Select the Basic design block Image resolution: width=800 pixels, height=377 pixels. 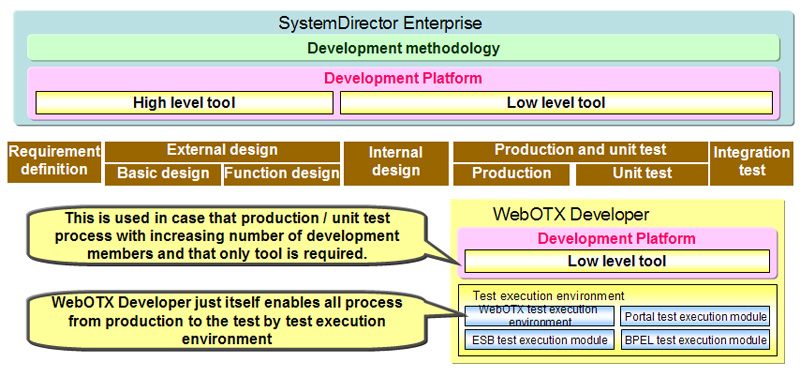[163, 174]
